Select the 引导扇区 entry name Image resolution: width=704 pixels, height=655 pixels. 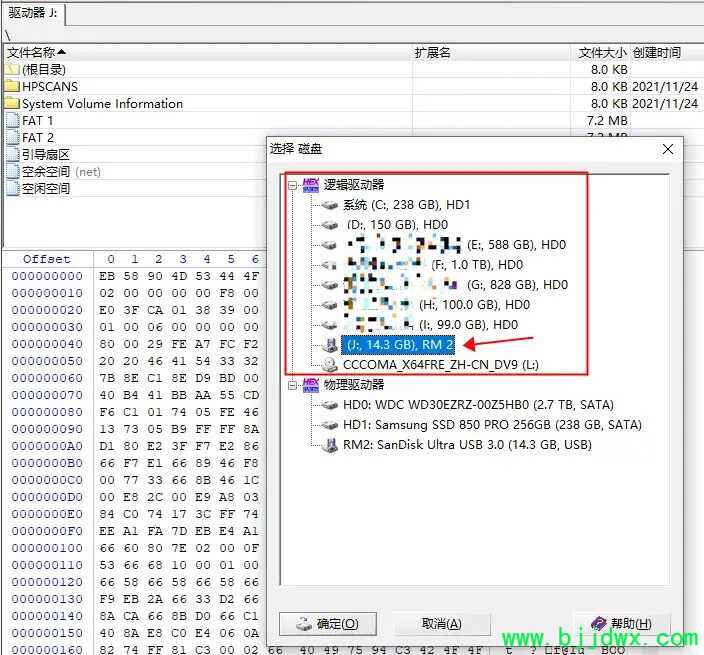pos(46,154)
